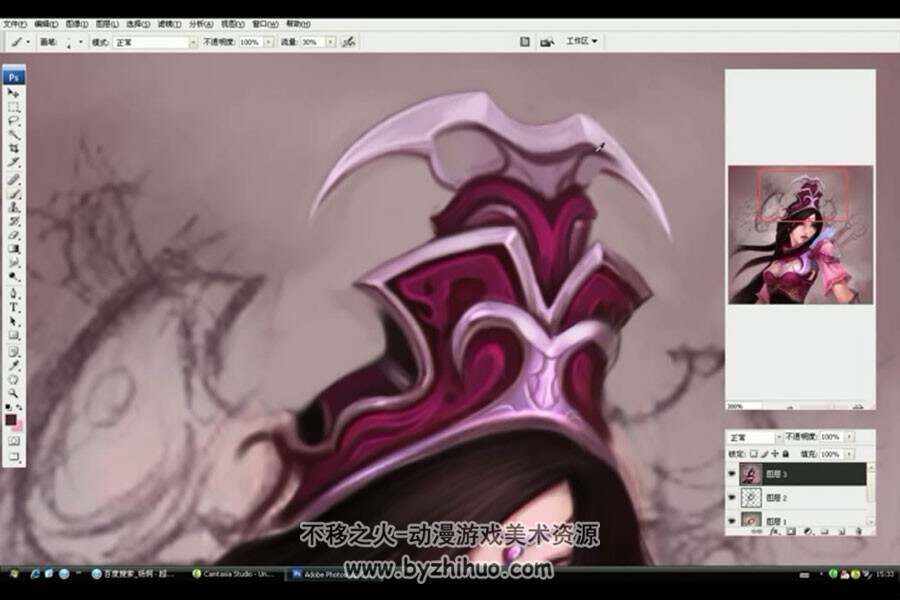Select the Notes tool
This screenshot has width=900, height=600.
(x=13, y=351)
